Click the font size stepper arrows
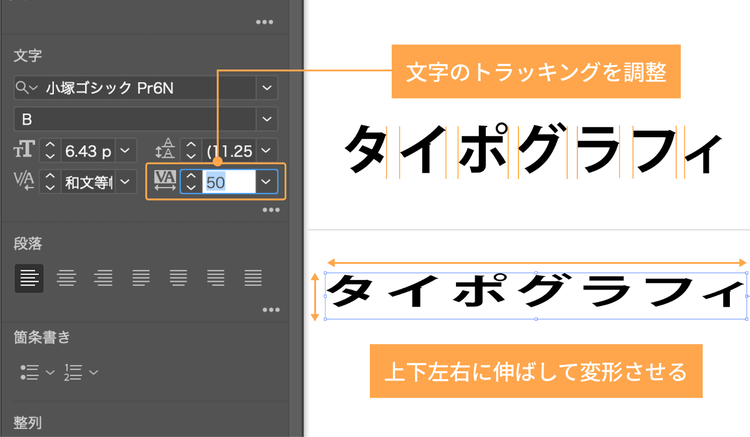 coord(50,151)
